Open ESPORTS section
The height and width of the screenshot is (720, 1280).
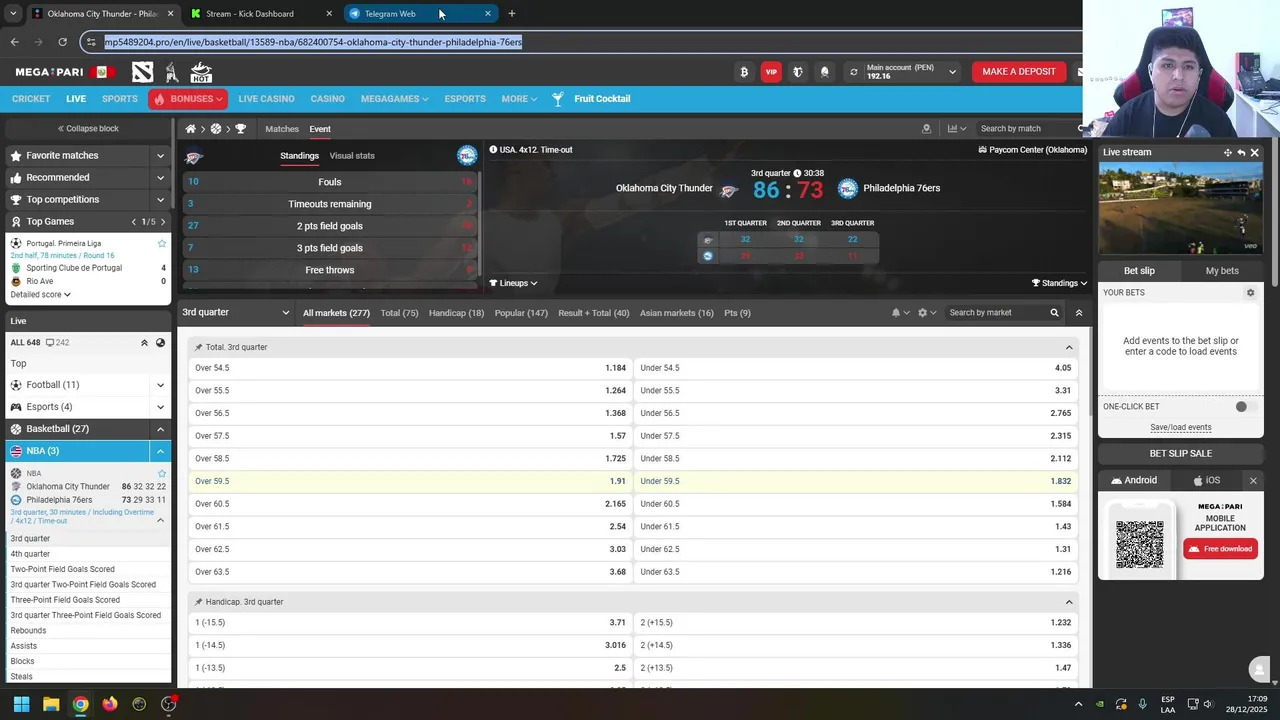tap(465, 99)
